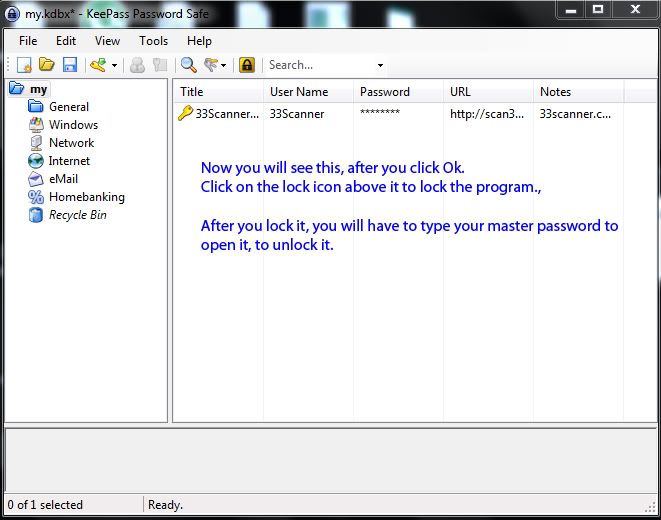Open the File menu
Screen dimensions: 661x520
28,41
